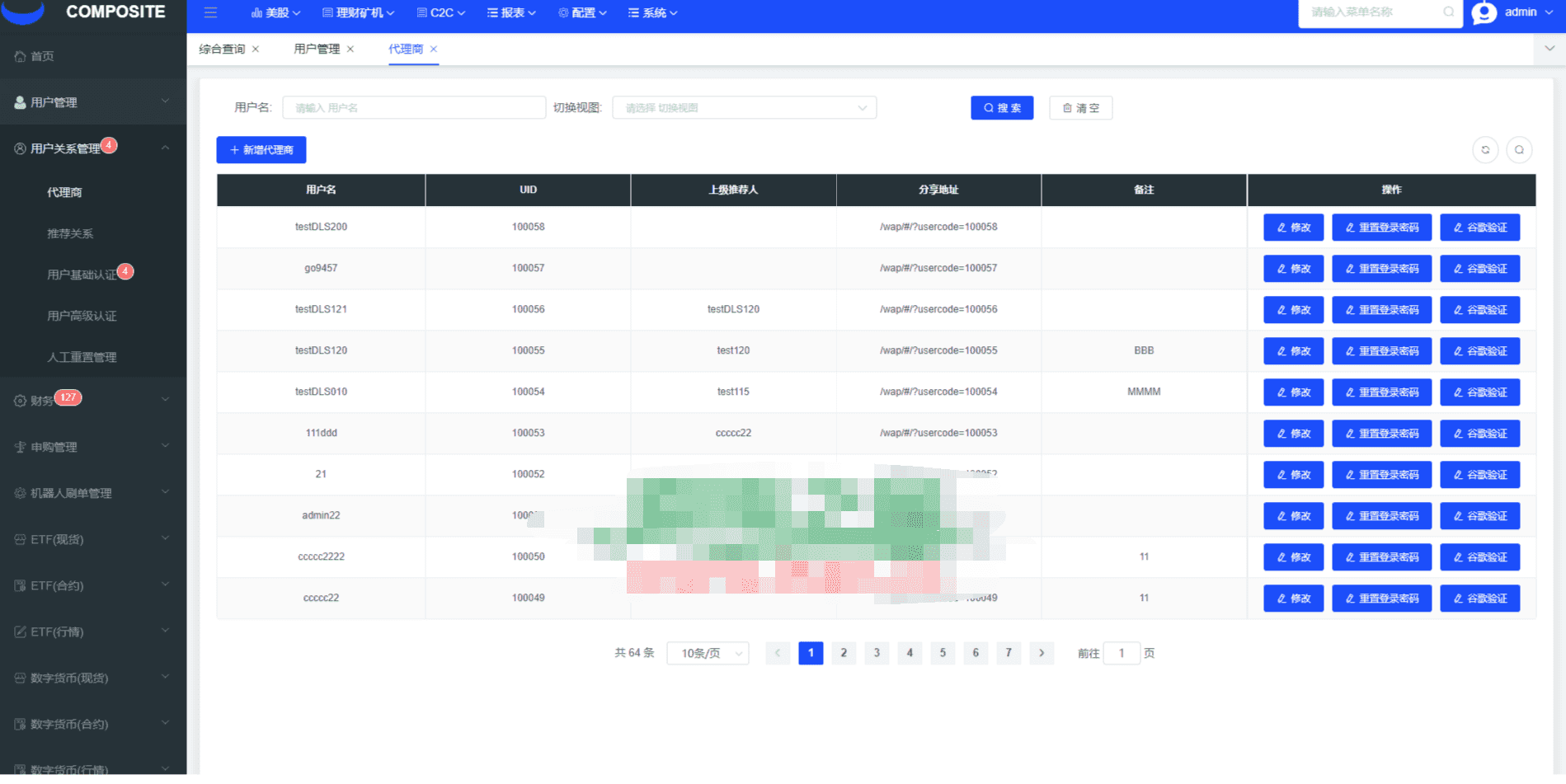1566x784 pixels.
Task: Open the 10条/页 page size dropdown
Action: click(708, 653)
